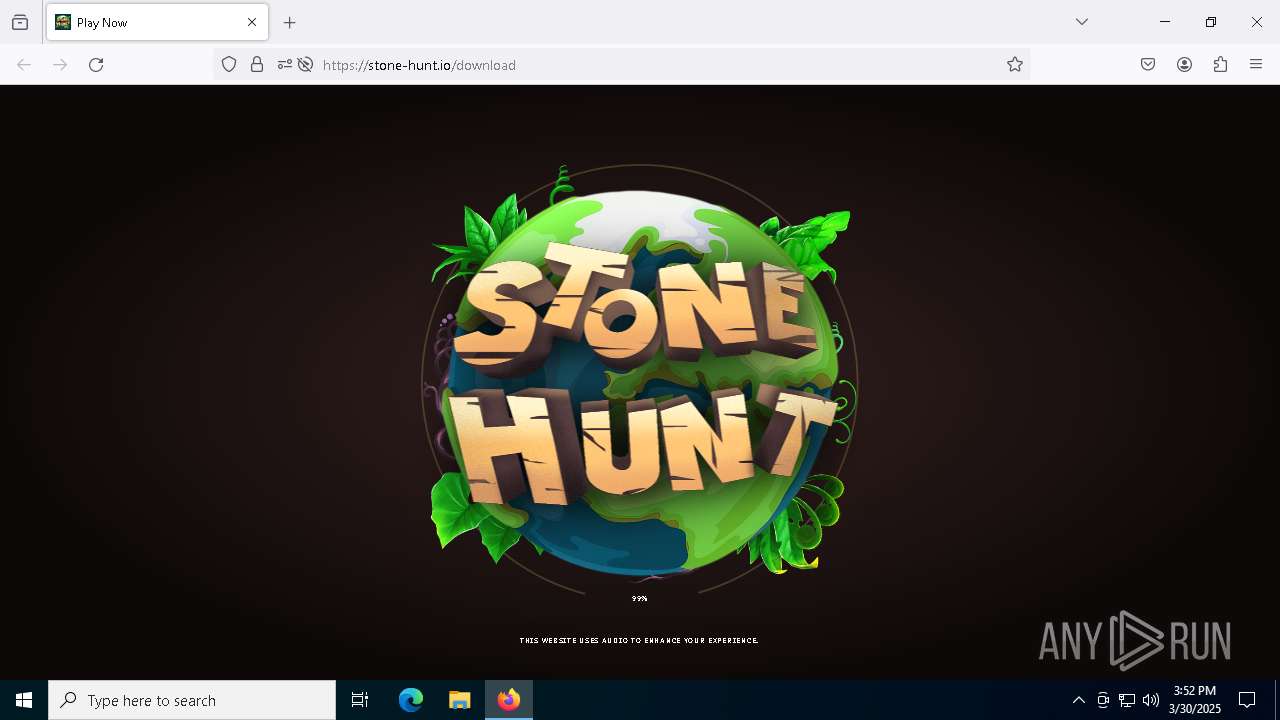Screen dimensions: 1280x720
Task: Go back to previous page
Action: coord(24,65)
